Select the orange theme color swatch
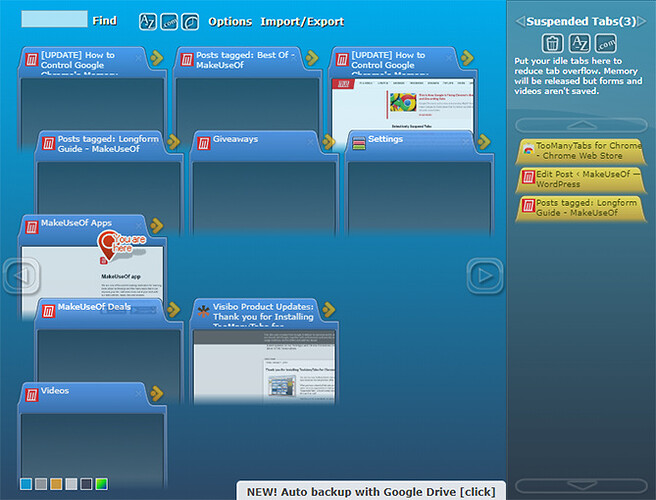The image size is (656, 500). [56, 484]
